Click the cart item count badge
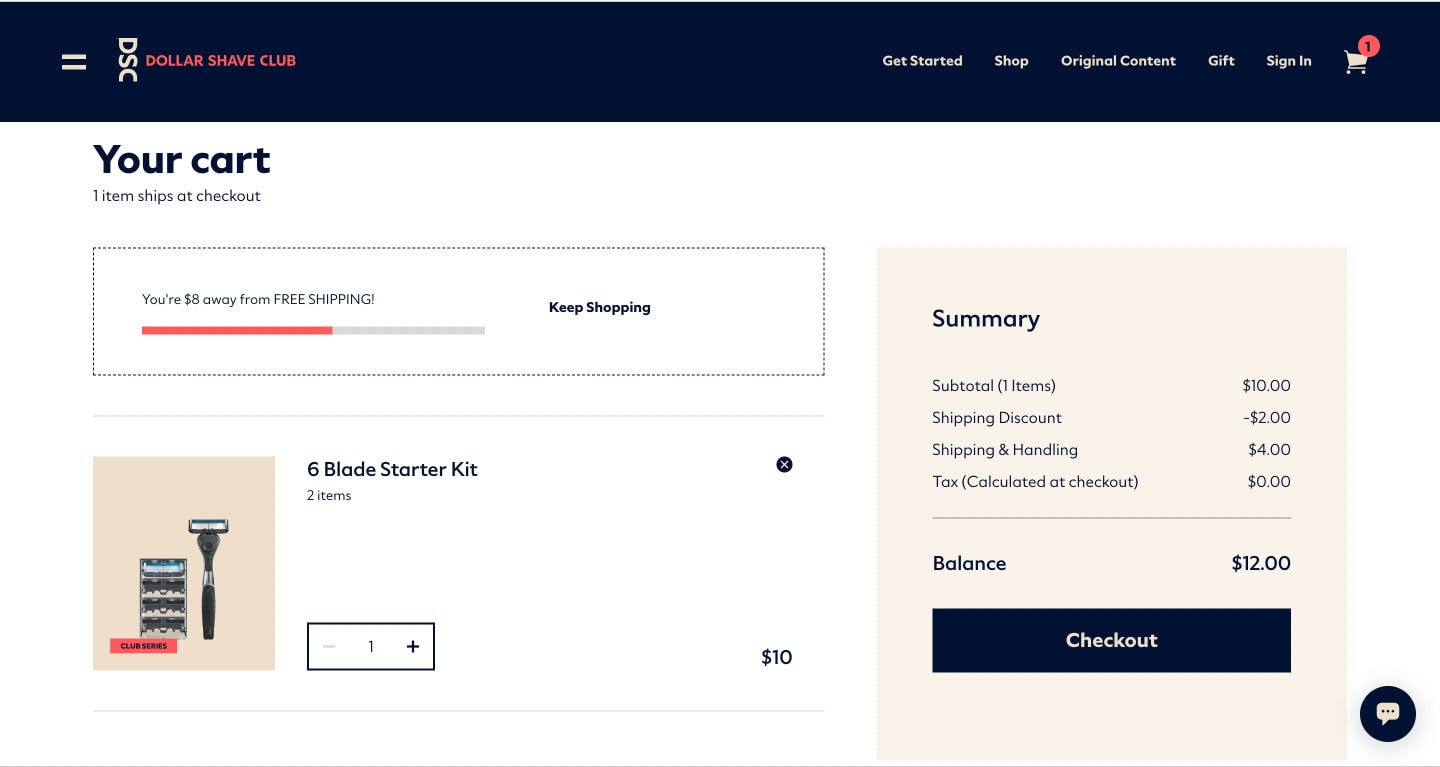The height and width of the screenshot is (767, 1440). tap(1368, 46)
